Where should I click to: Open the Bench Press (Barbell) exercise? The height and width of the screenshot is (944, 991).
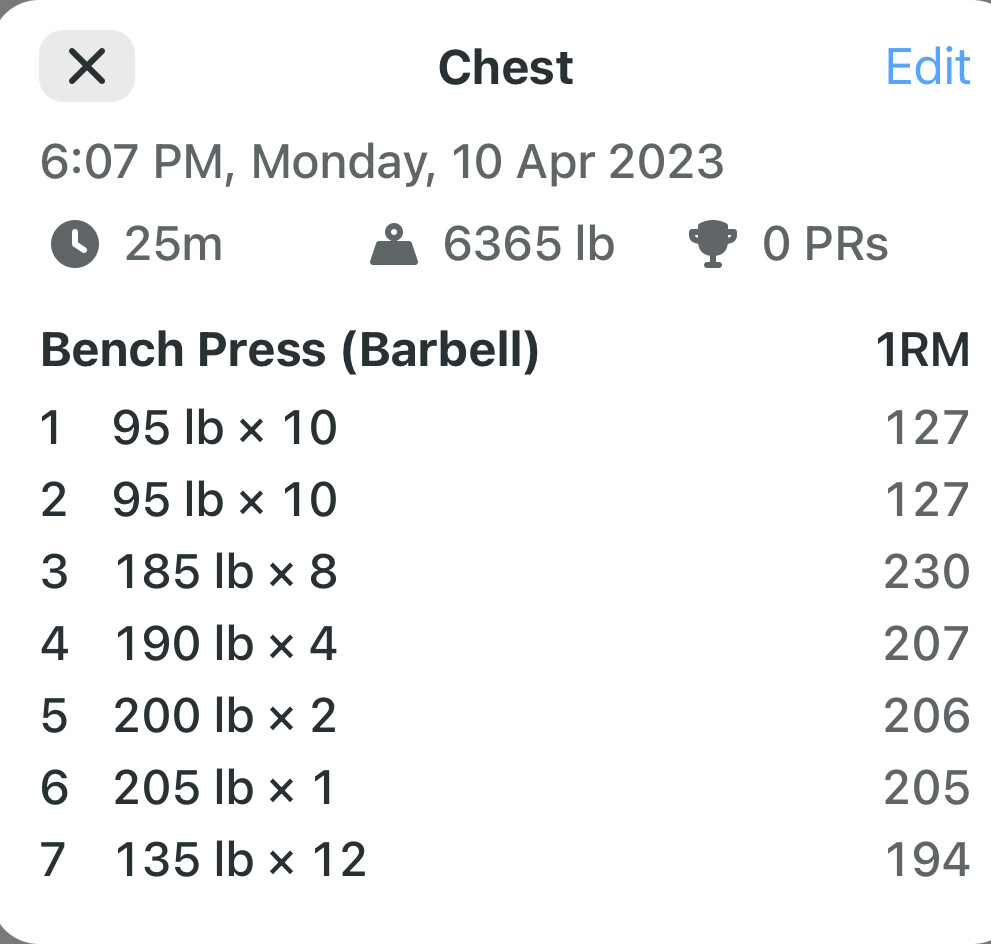coord(290,350)
